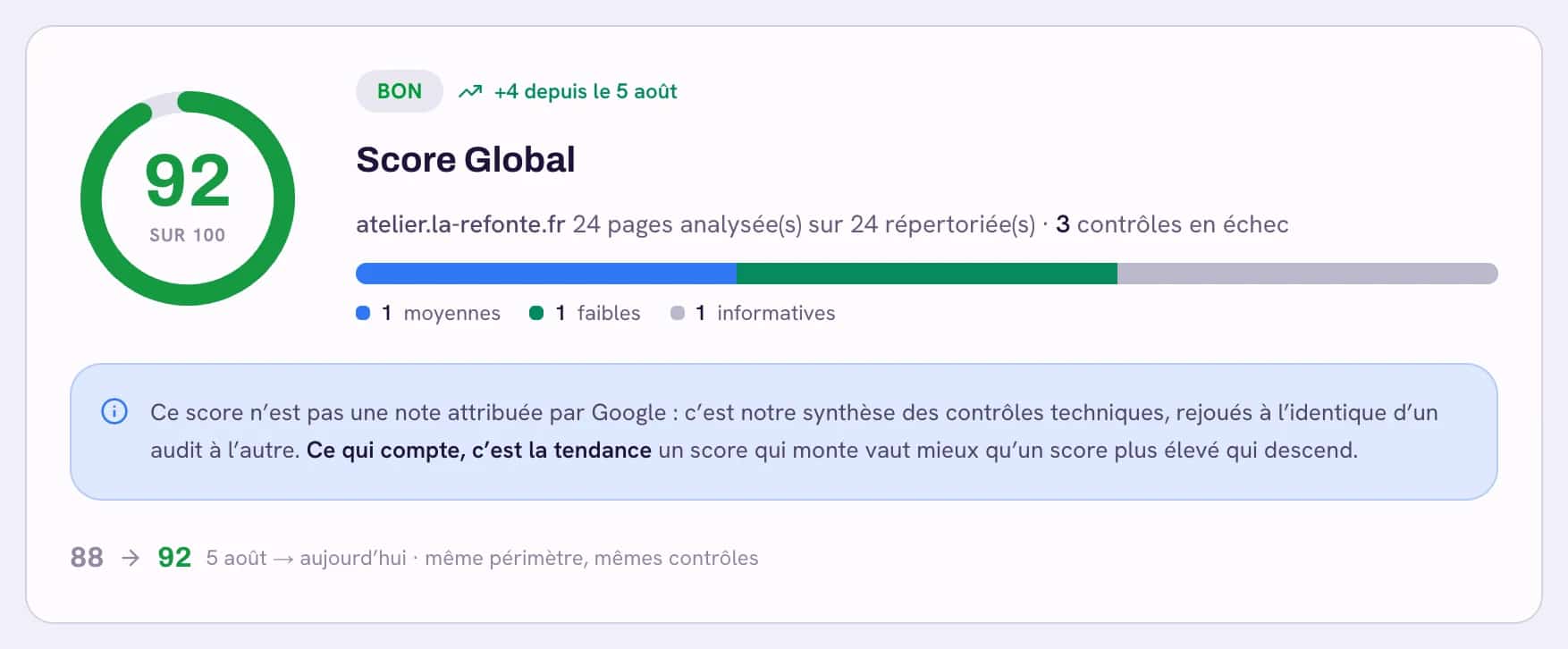1568x649 pixels.
Task: Click the green segment of the severity bar
Action: click(x=927, y=274)
